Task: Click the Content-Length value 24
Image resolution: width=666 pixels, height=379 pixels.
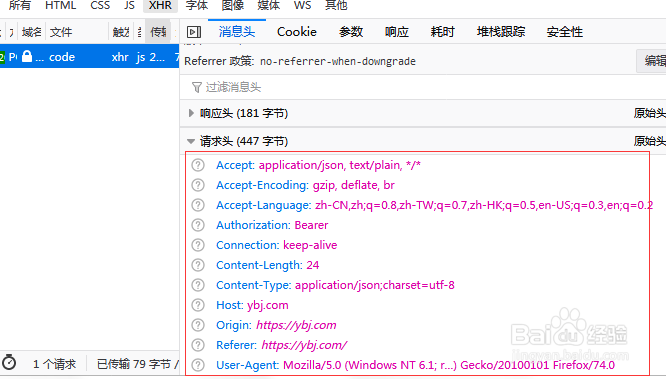Action: point(313,265)
